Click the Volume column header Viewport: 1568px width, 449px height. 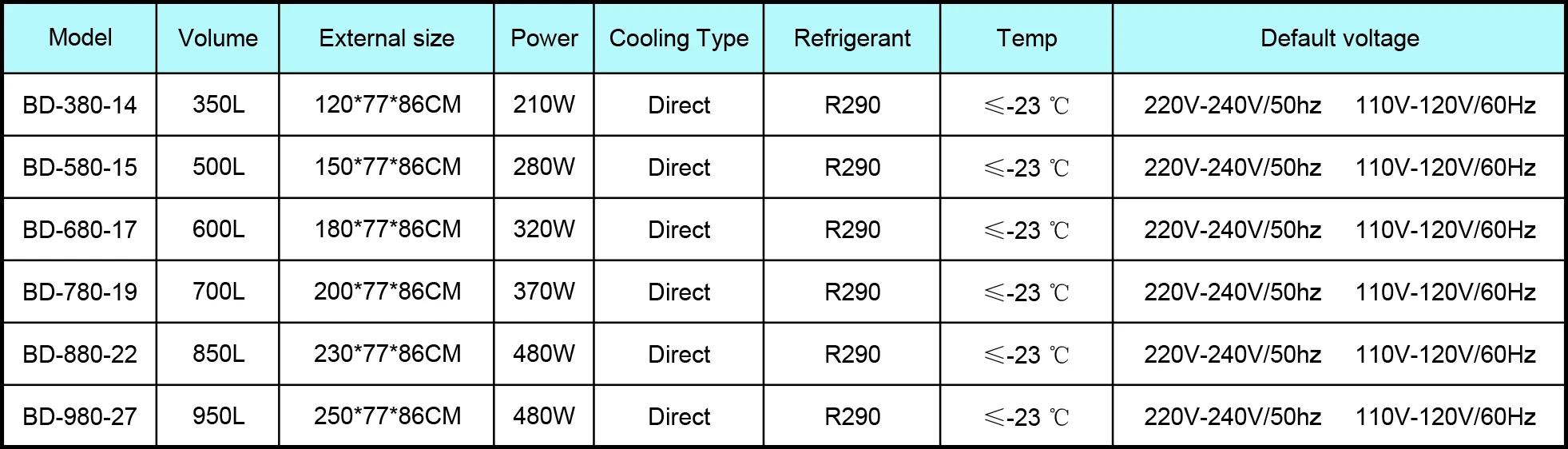(x=218, y=38)
